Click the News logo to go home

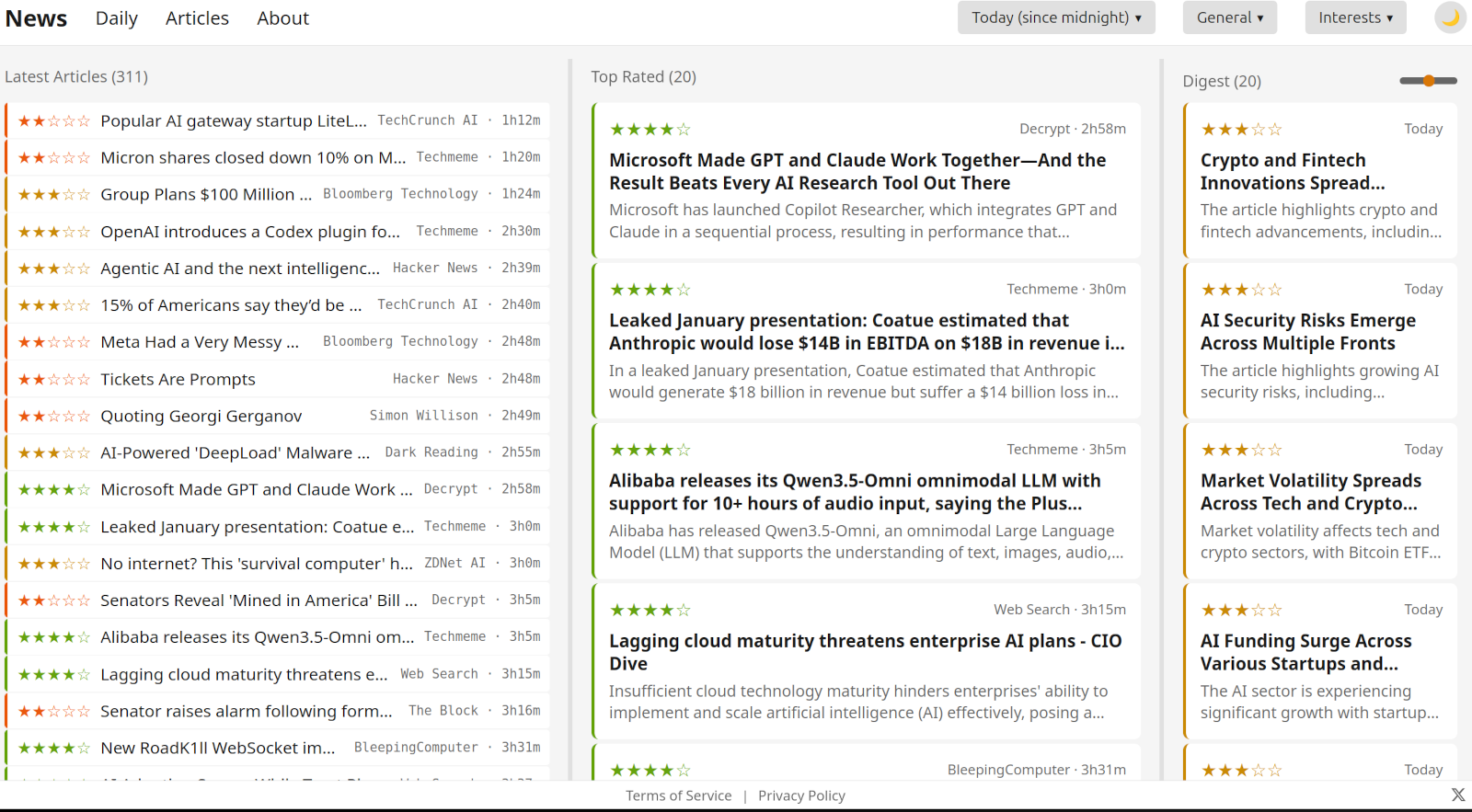pos(37,18)
